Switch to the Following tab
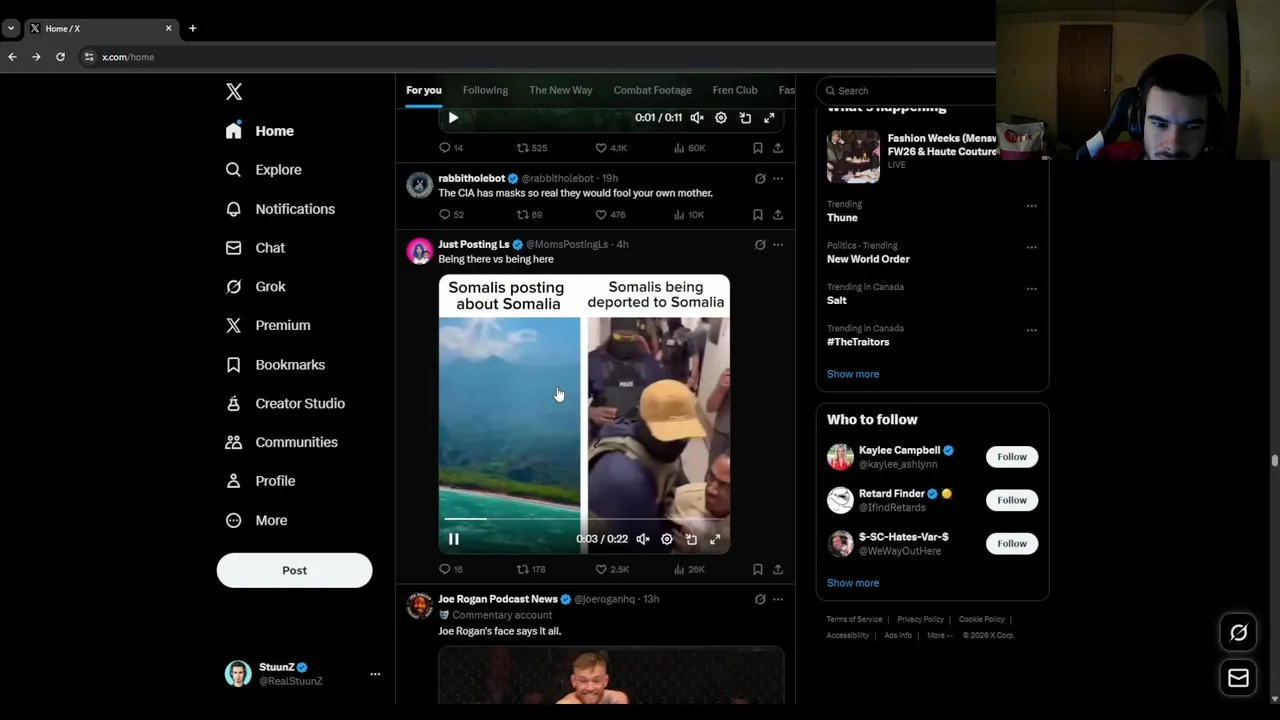The image size is (1280, 720). pos(485,90)
